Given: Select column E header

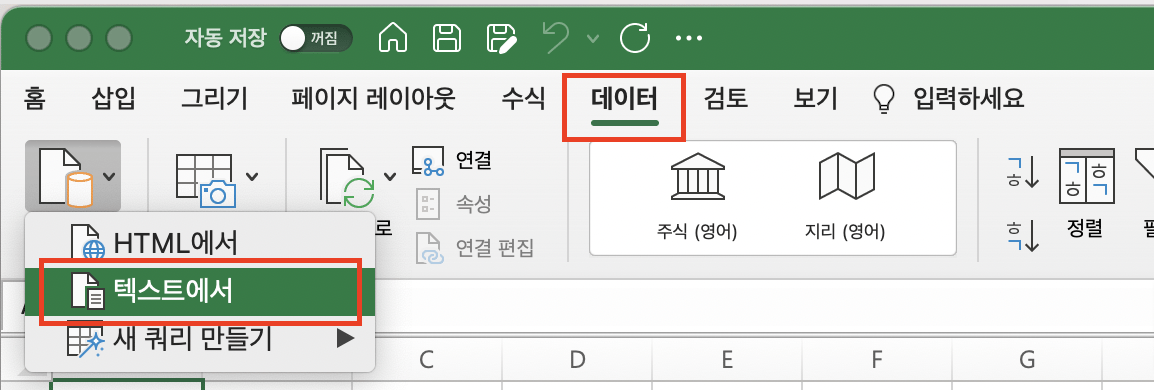Looking at the screenshot, I should pyautogui.click(x=726, y=360).
